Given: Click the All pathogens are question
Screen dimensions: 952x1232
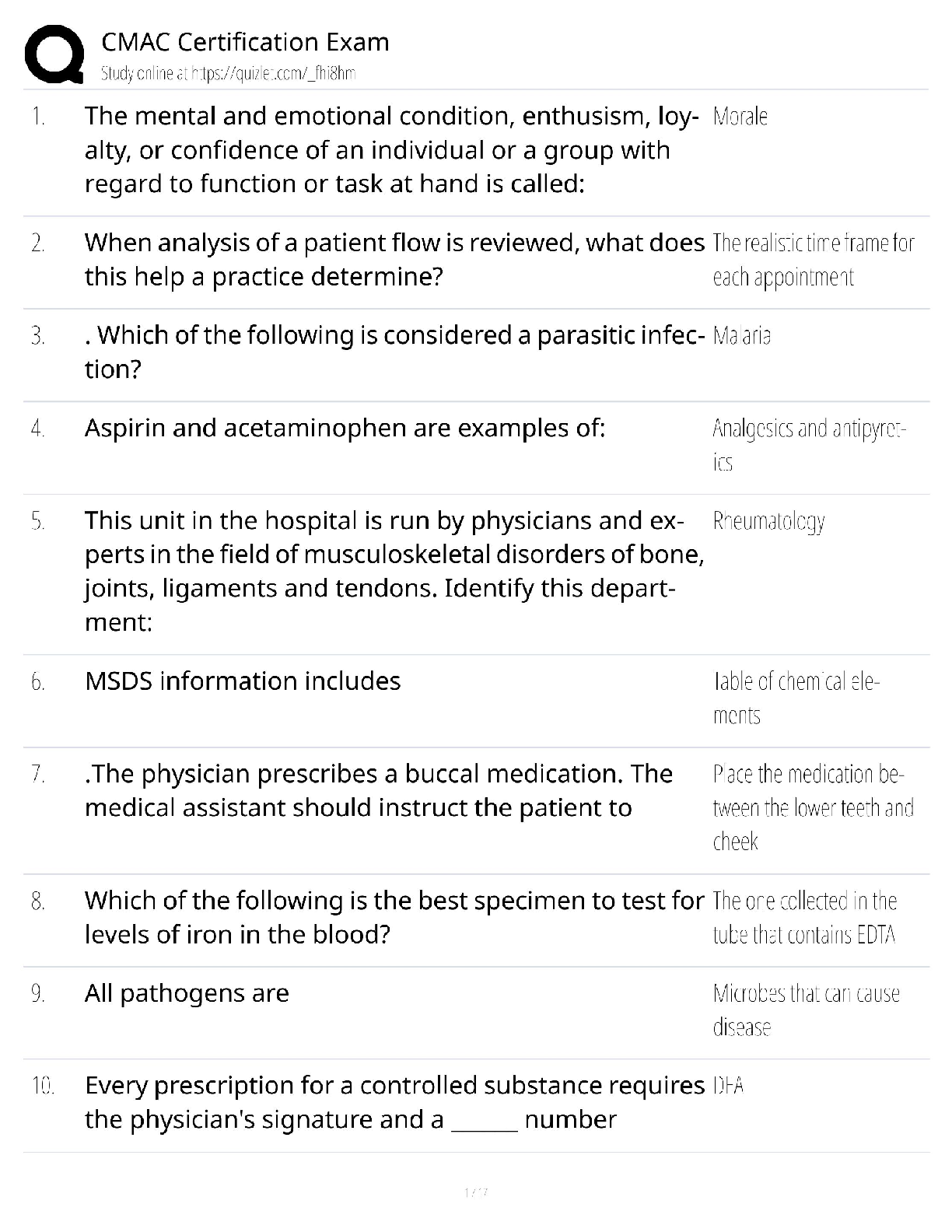Looking at the screenshot, I should click(x=187, y=993).
